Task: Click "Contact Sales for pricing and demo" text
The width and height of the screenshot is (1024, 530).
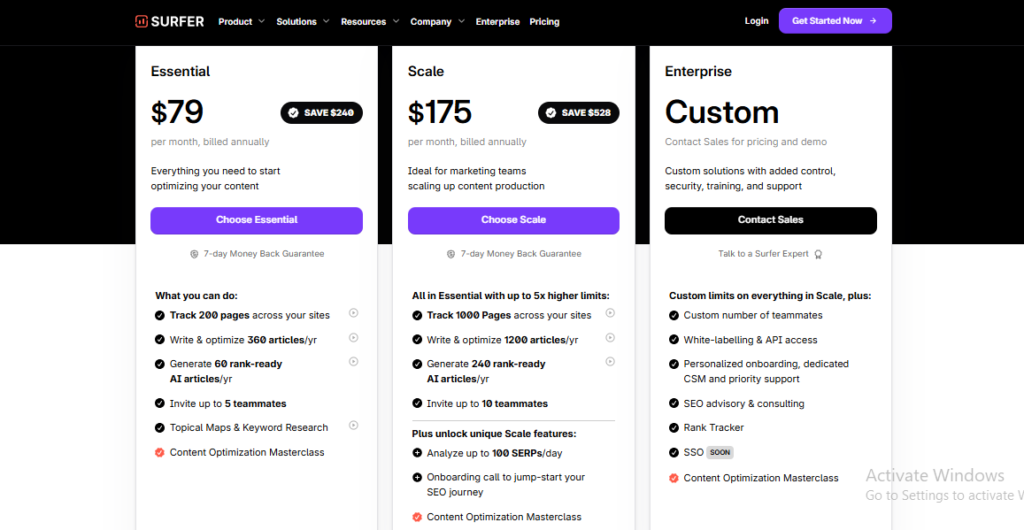Action: pyautogui.click(x=746, y=142)
